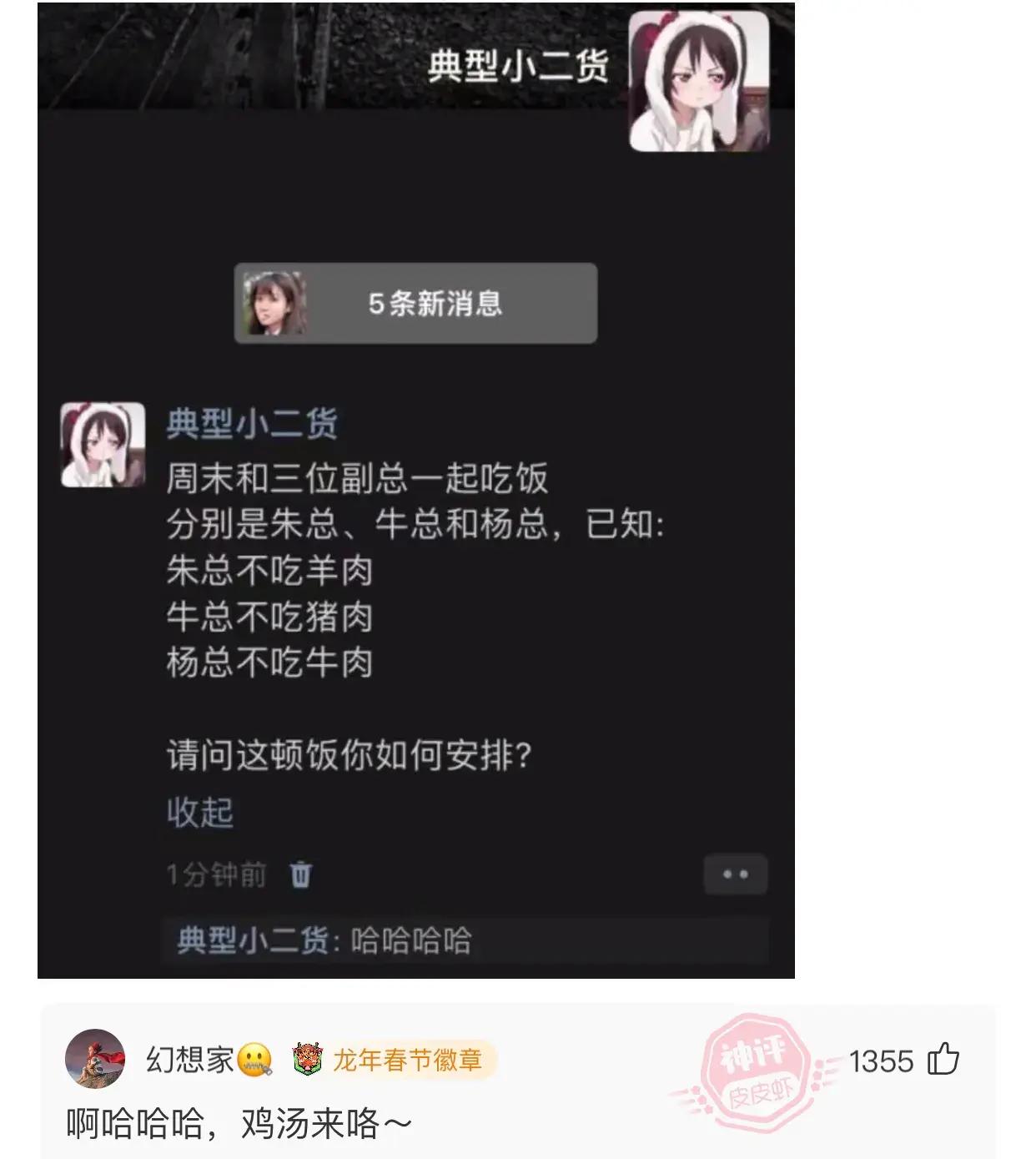Tap the 1355 like count
Screen dimensions: 1036x1159
tap(881, 1061)
